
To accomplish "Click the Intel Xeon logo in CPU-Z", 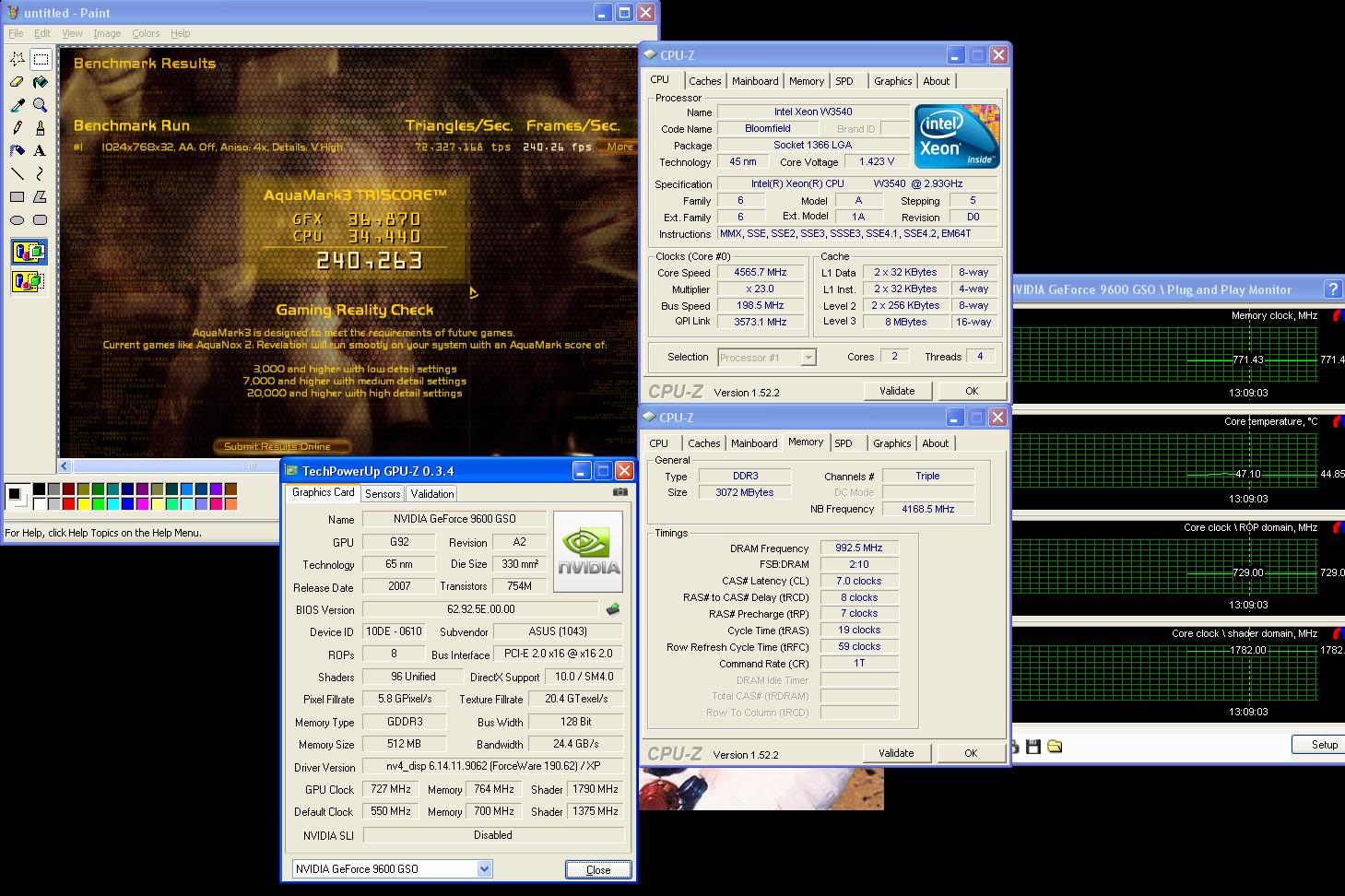I will tap(956, 136).
